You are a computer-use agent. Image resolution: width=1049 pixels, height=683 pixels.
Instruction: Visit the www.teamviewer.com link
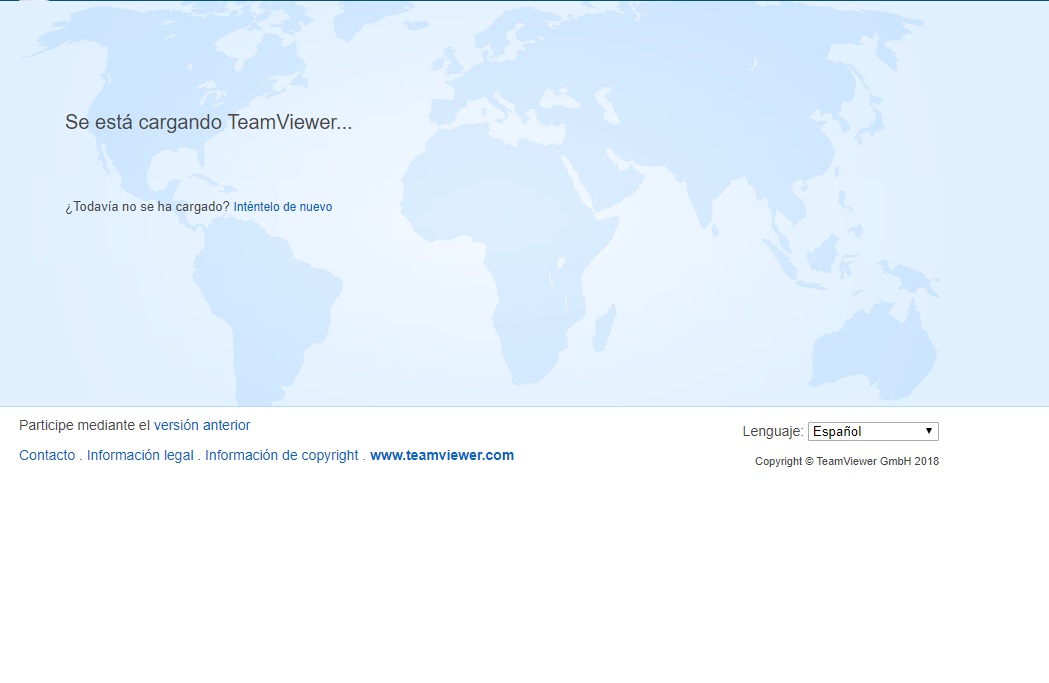click(442, 456)
